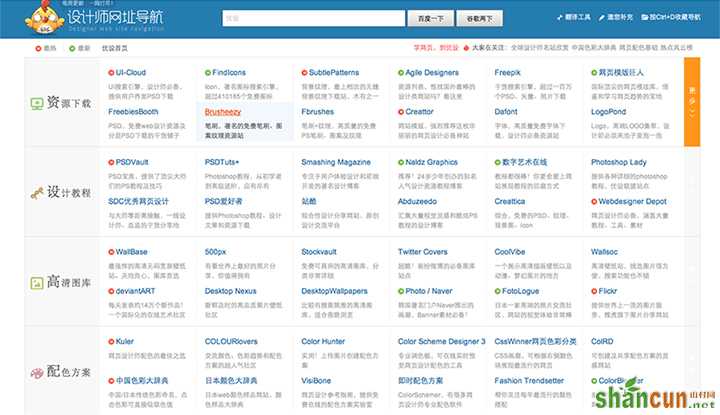Open the Creattica link
Image resolution: width=720 pixels, height=415 pixels.
pyautogui.click(x=510, y=202)
